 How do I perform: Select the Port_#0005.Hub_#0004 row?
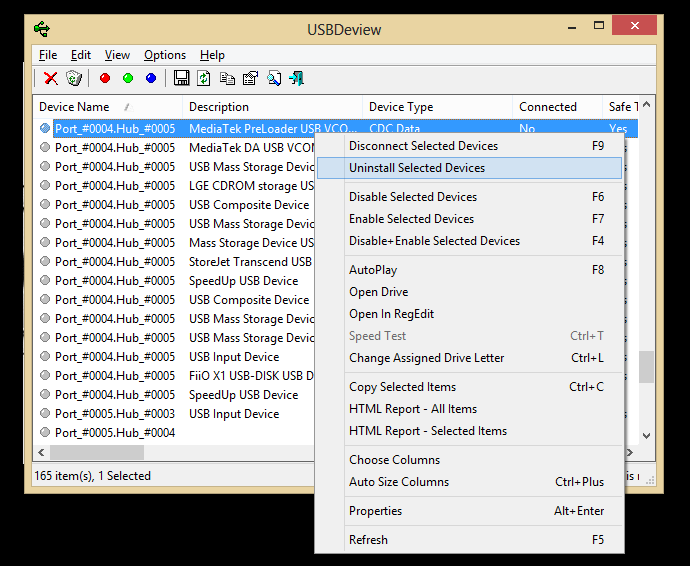174,433
